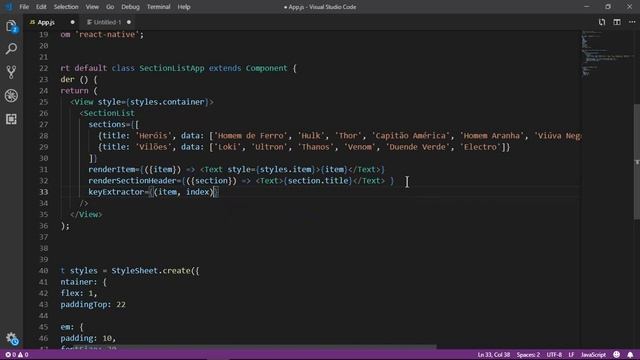The image size is (640, 360).
Task: Open the Manage gear icon
Action: pos(11,338)
